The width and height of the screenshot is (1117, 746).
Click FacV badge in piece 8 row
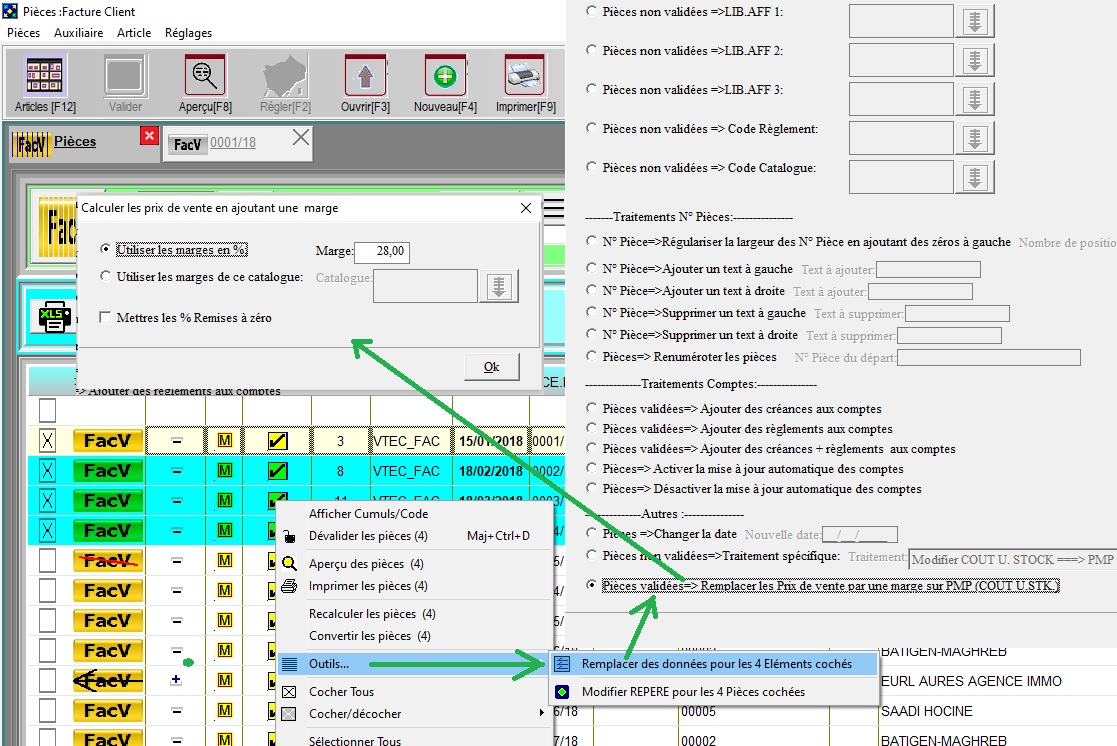tap(108, 471)
